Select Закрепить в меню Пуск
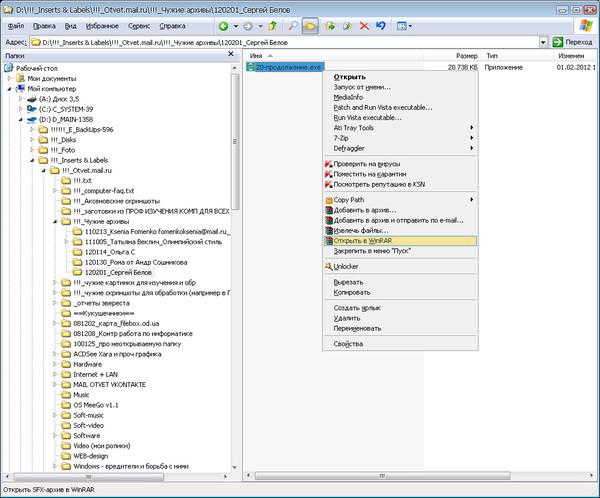This screenshot has width=600, height=498. pos(400,251)
